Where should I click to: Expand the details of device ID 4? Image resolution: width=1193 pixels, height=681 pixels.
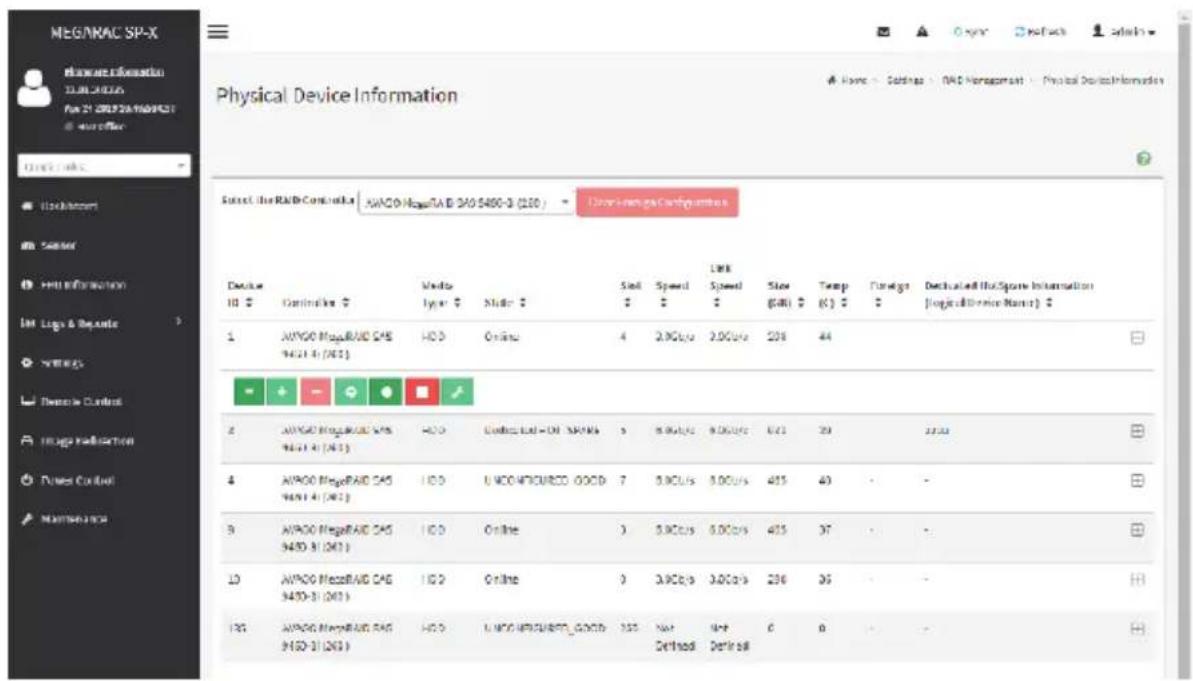(x=1137, y=481)
